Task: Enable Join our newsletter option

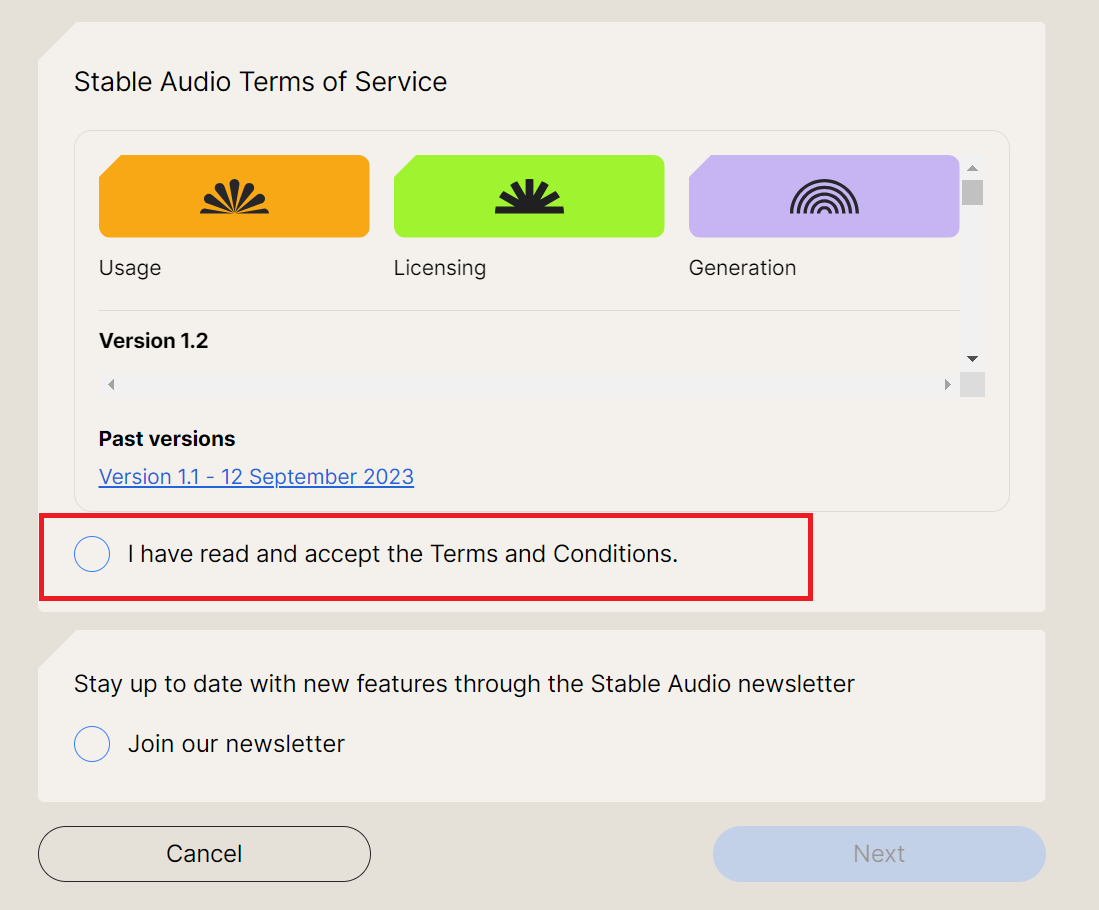Action: [x=92, y=744]
